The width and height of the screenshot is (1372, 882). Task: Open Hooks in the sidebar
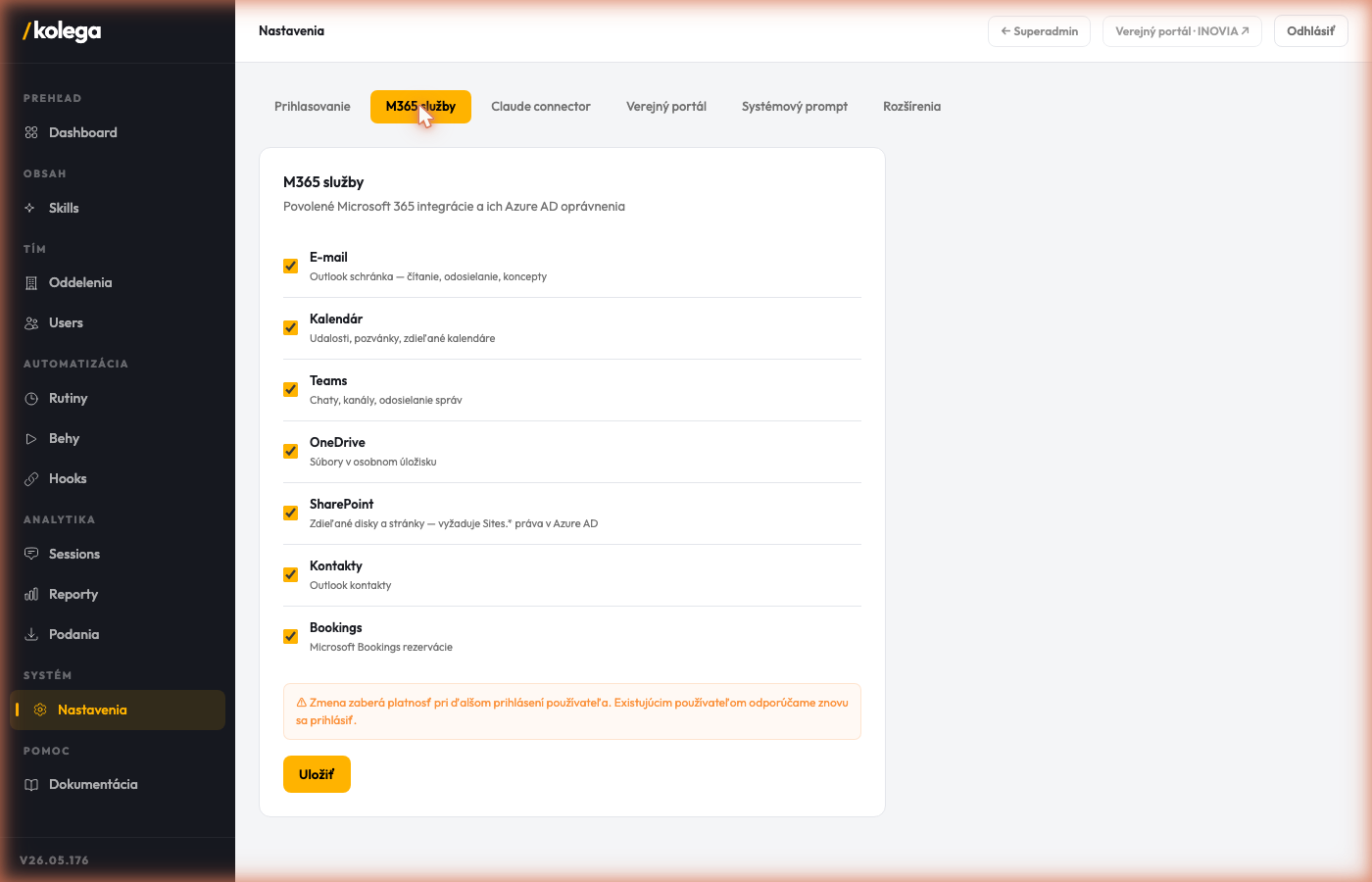pos(118,478)
